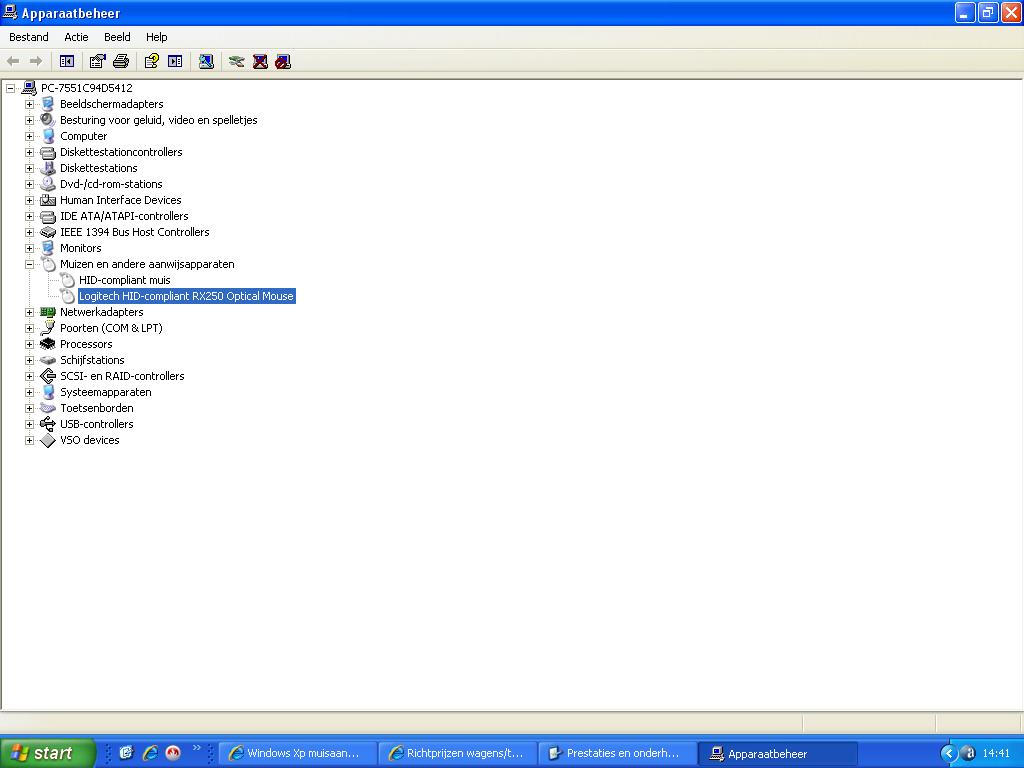
Task: Expand Besturing voor geluid, video en spelletjes
Action: [29, 120]
